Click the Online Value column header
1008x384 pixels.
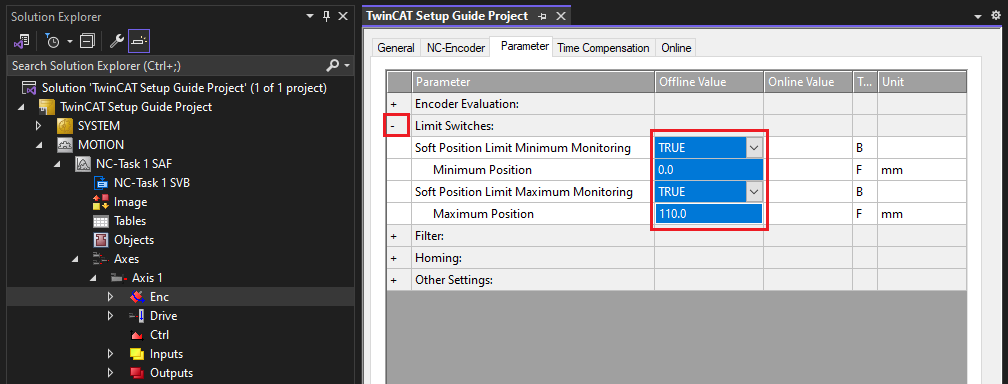point(808,82)
